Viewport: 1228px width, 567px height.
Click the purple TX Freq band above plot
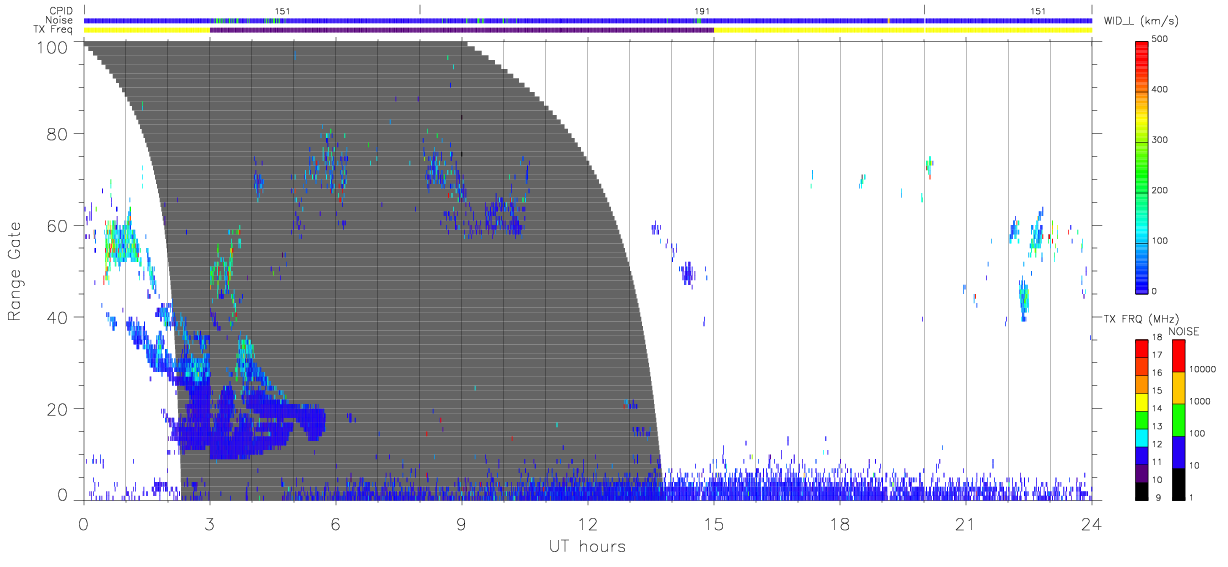(462, 30)
